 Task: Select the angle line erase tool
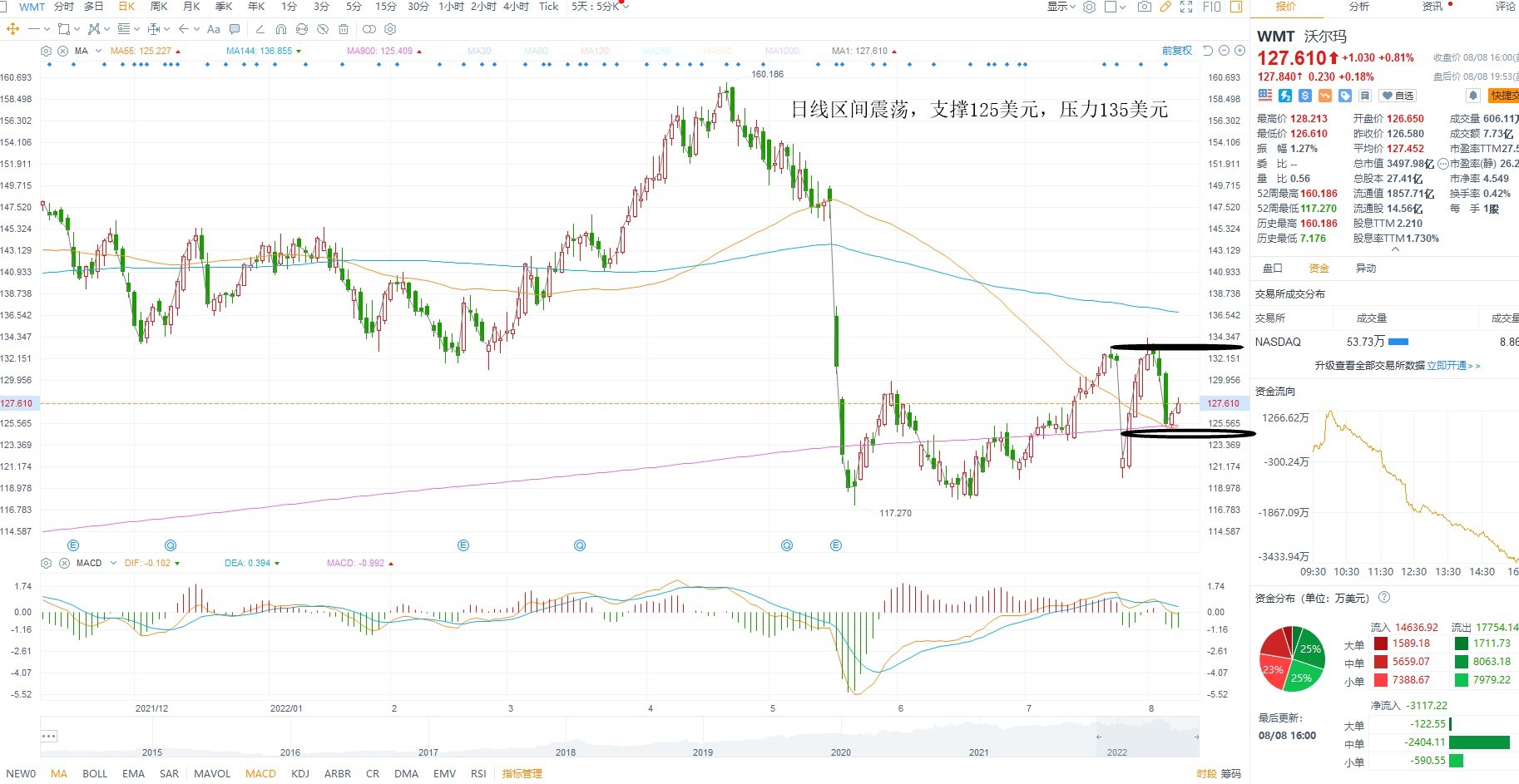pyautogui.click(x=260, y=29)
